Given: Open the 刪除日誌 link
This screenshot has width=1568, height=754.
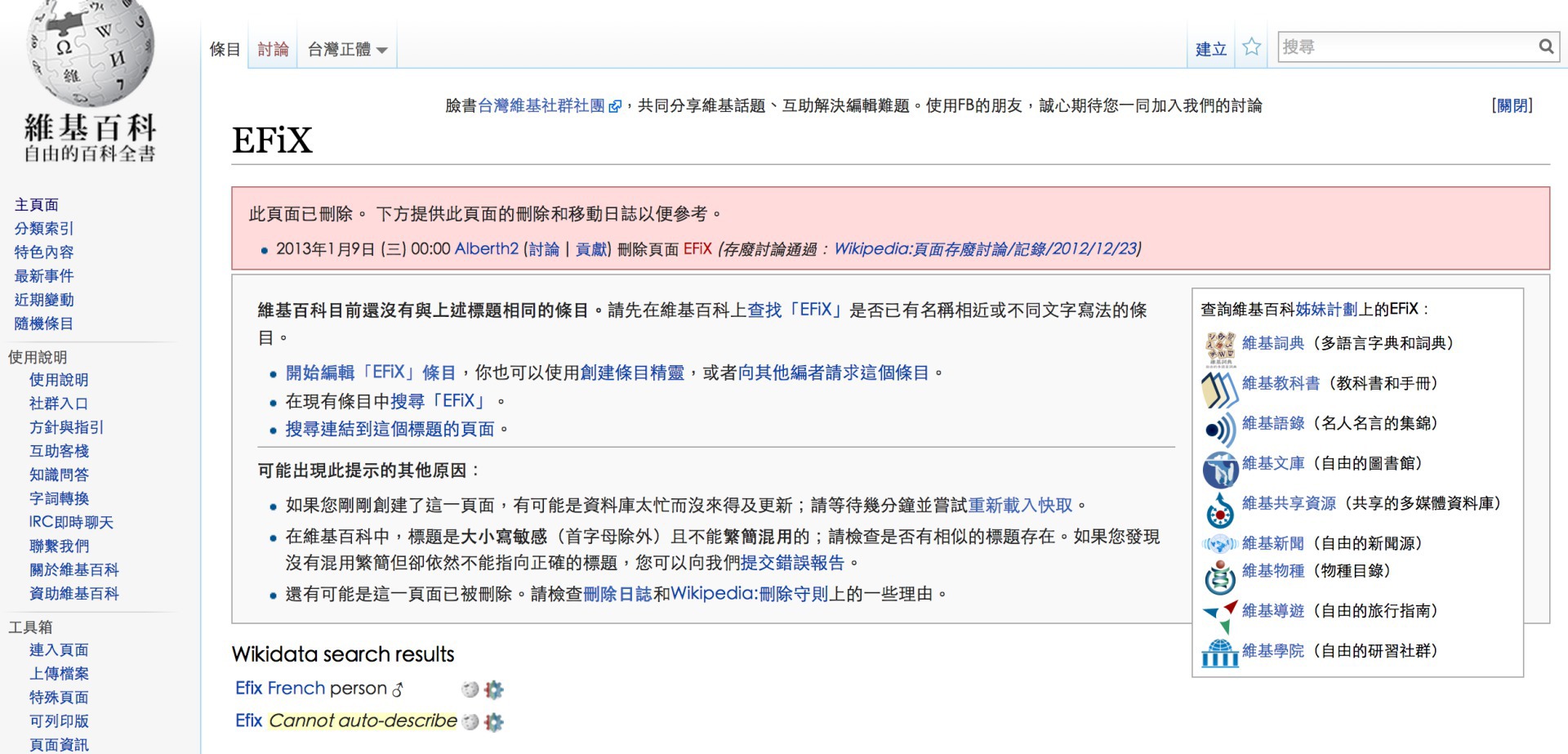Looking at the screenshot, I should click(617, 594).
